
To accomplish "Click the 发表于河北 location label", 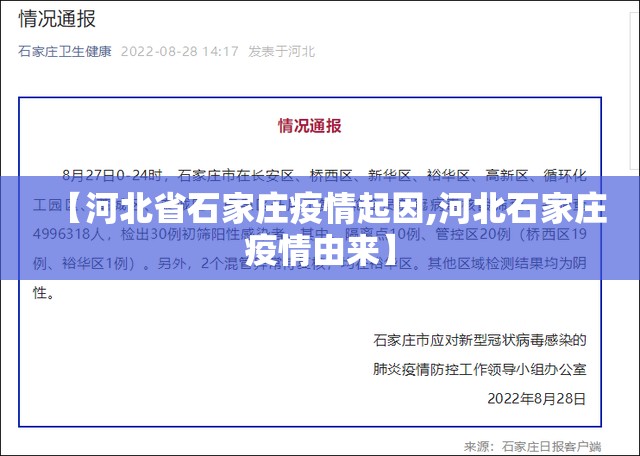I will tap(281, 51).
